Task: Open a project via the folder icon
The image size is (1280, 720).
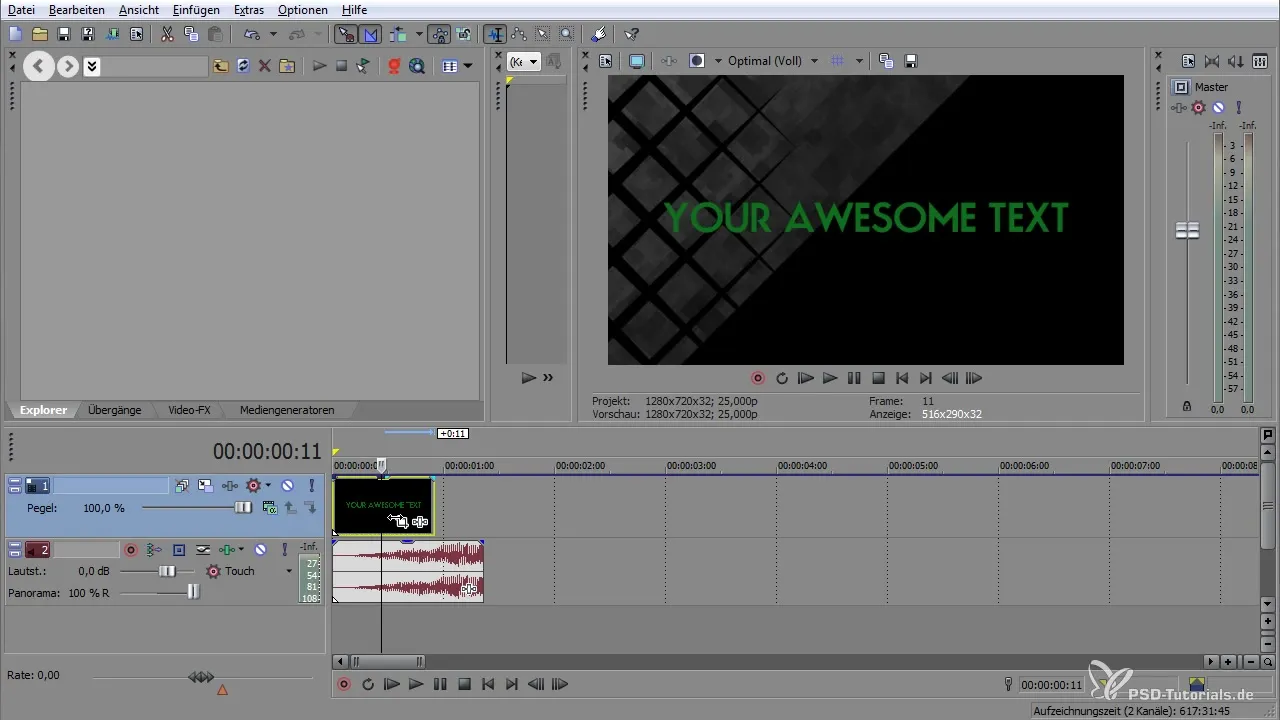Action: [40, 34]
